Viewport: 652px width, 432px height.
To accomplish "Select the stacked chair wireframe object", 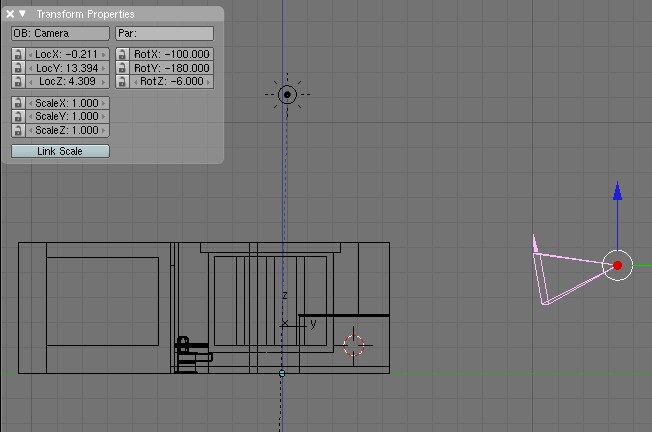I will click(193, 355).
